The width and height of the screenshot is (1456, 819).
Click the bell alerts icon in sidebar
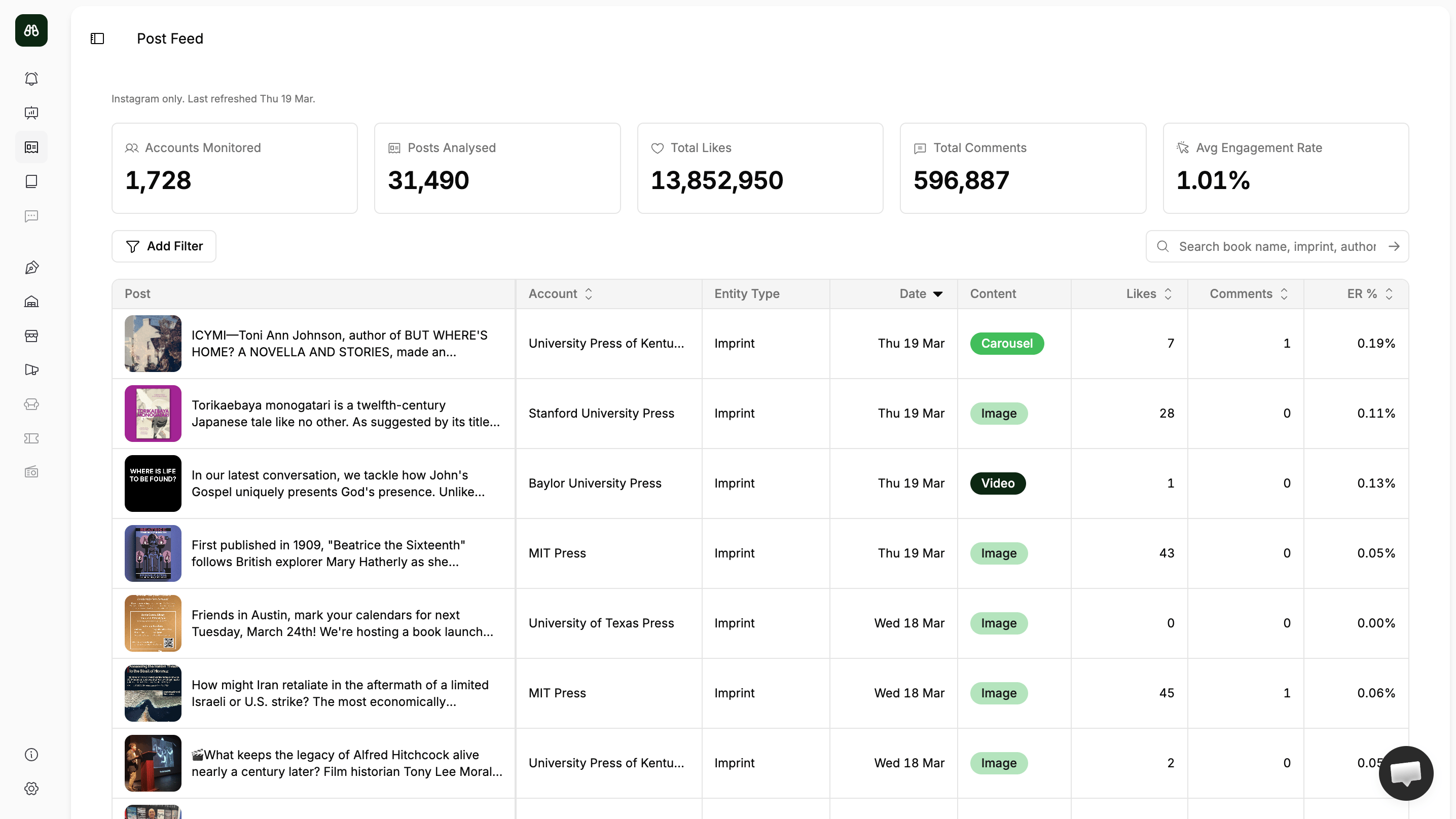[31, 79]
